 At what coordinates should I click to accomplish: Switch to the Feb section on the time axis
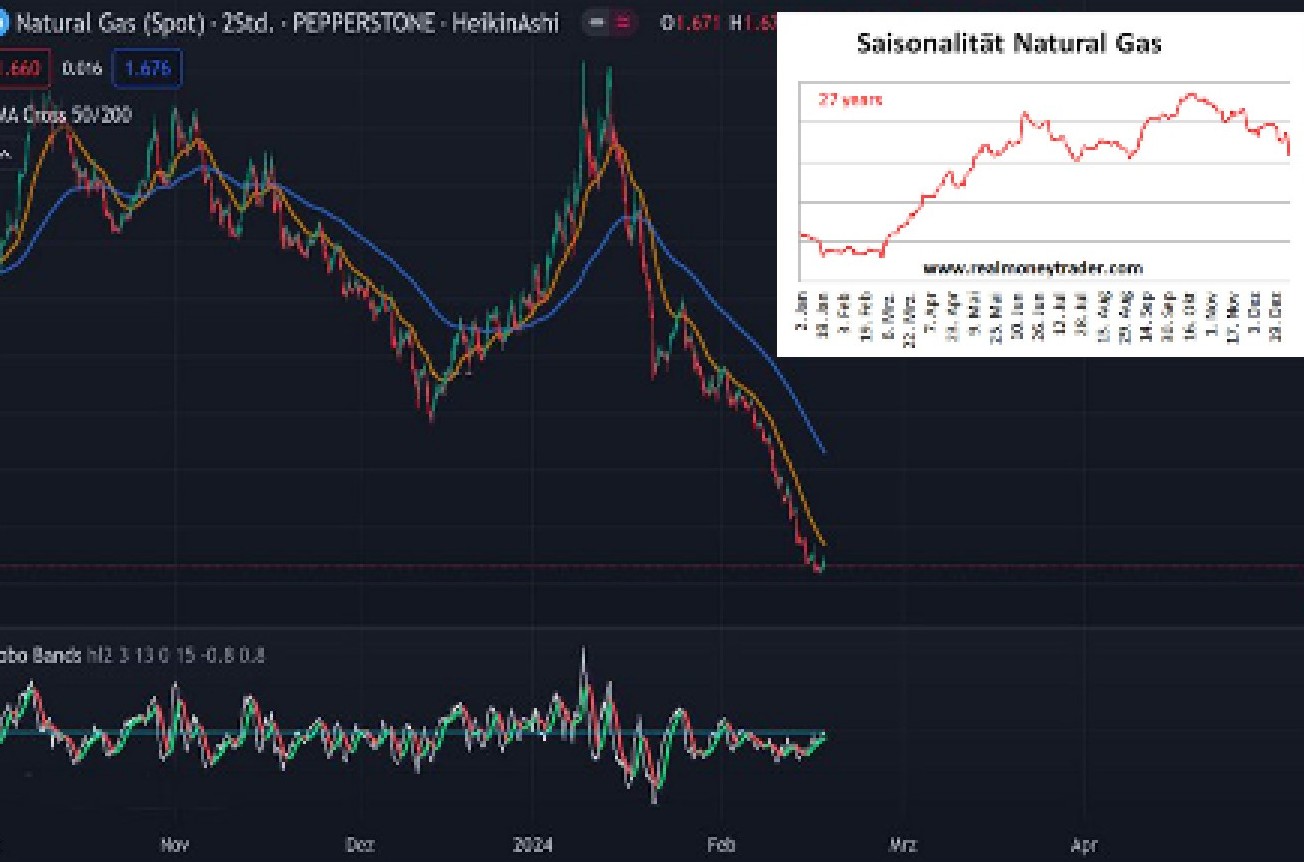click(x=722, y=844)
